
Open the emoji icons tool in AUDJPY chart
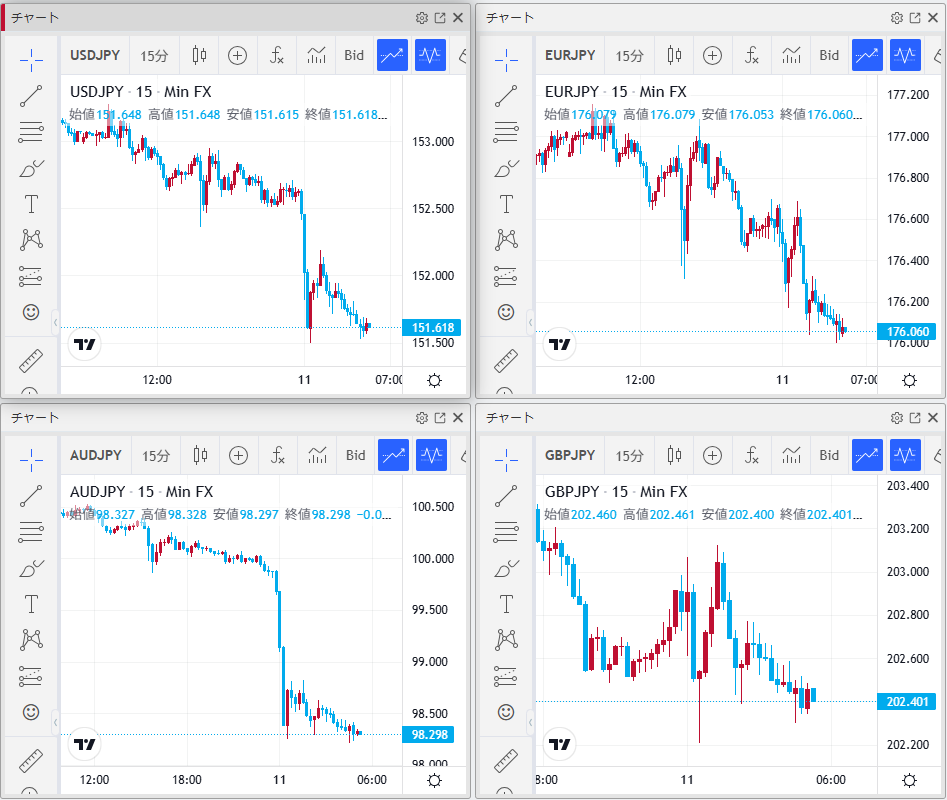coord(31,712)
